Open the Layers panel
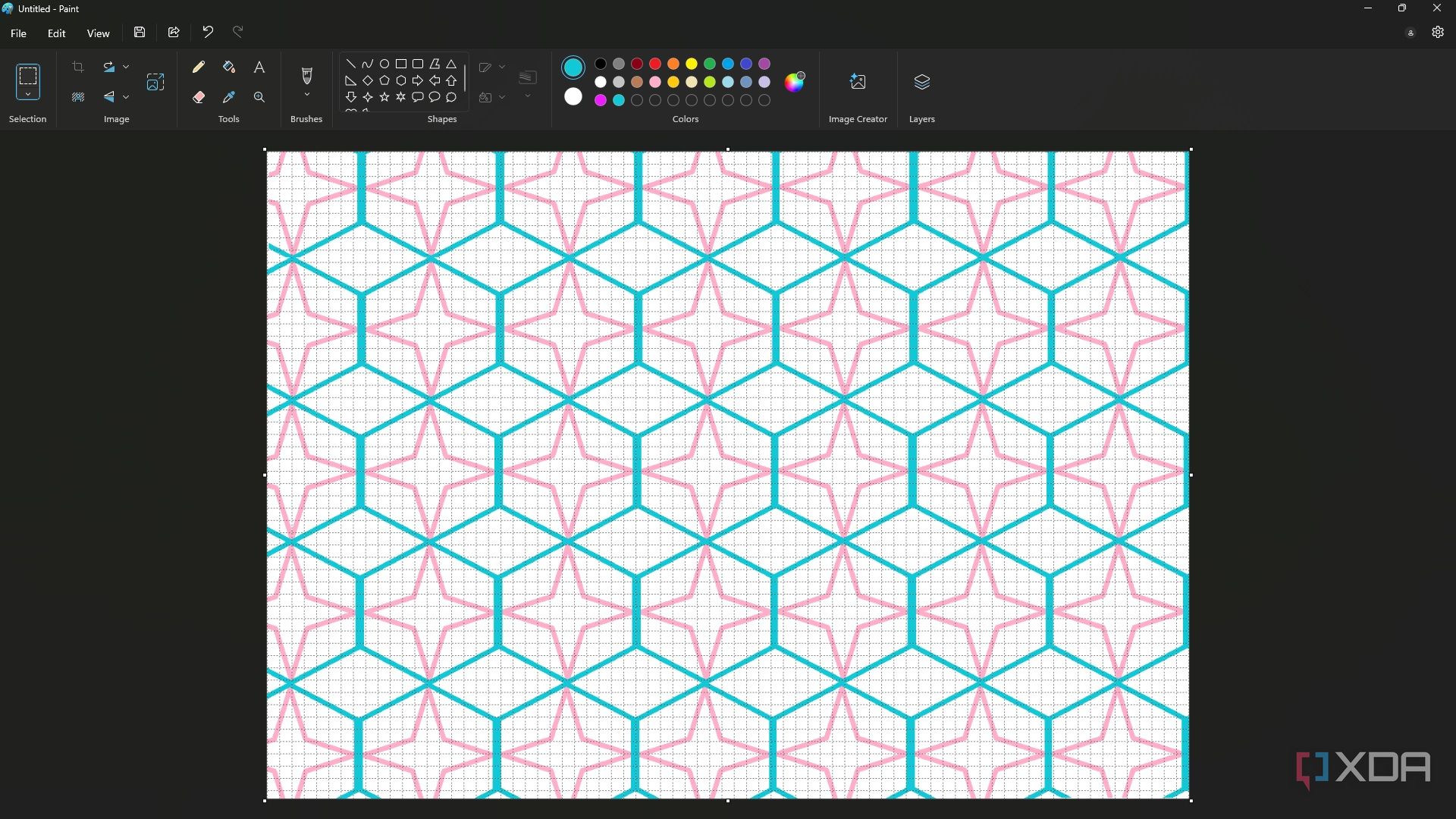1456x819 pixels. pyautogui.click(x=922, y=82)
